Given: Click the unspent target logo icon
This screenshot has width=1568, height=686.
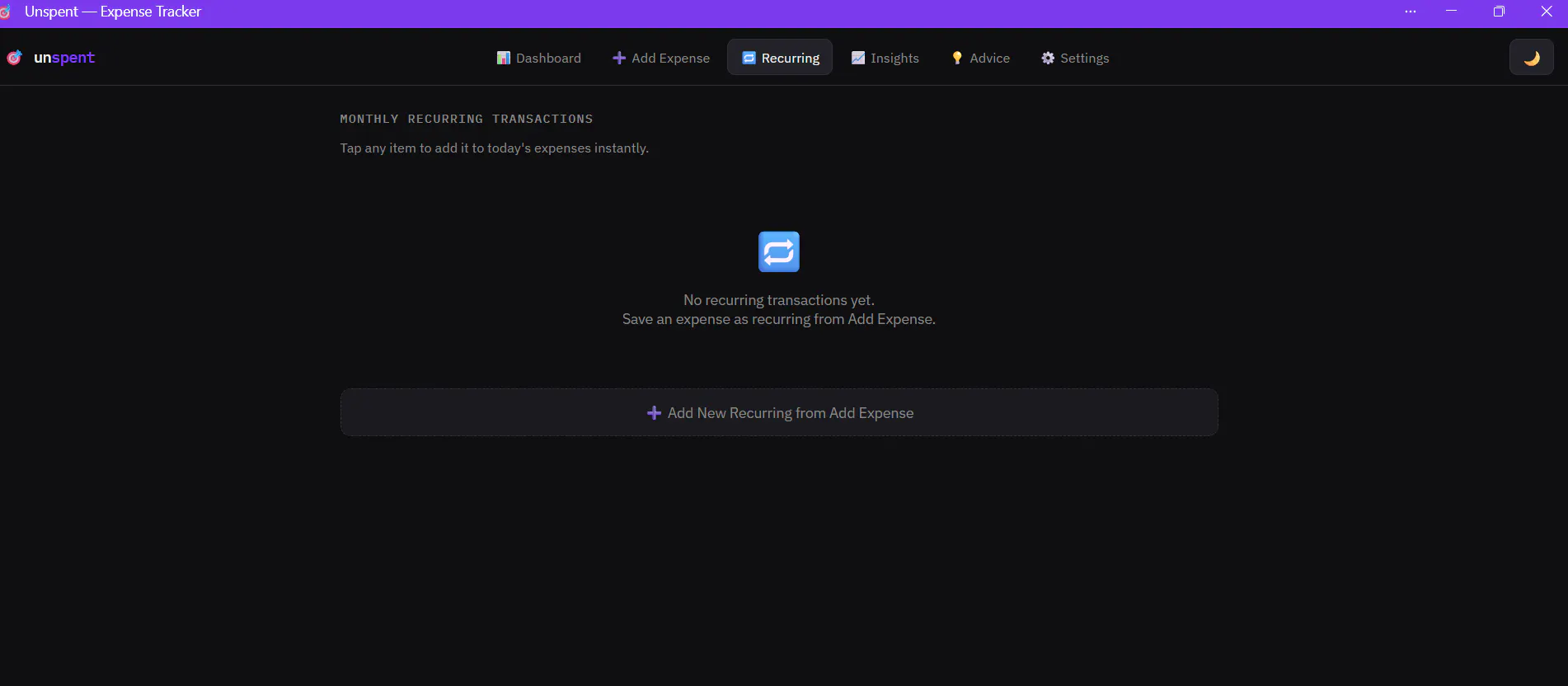Looking at the screenshot, I should (14, 58).
